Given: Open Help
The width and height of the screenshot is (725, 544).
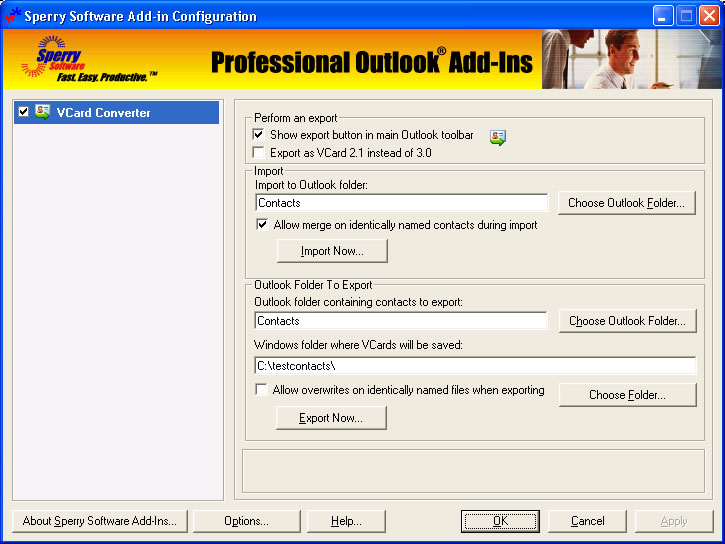Looking at the screenshot, I should (x=346, y=521).
